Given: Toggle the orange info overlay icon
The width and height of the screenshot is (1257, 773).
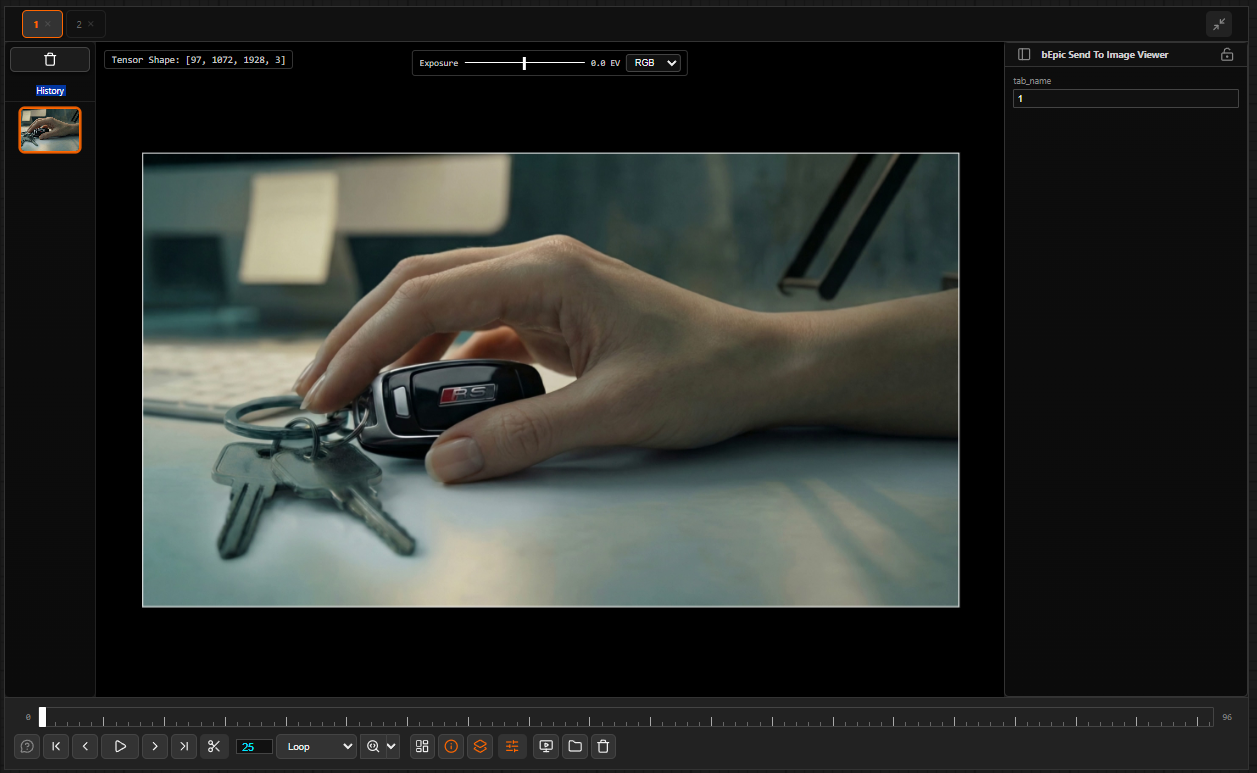Looking at the screenshot, I should (451, 746).
